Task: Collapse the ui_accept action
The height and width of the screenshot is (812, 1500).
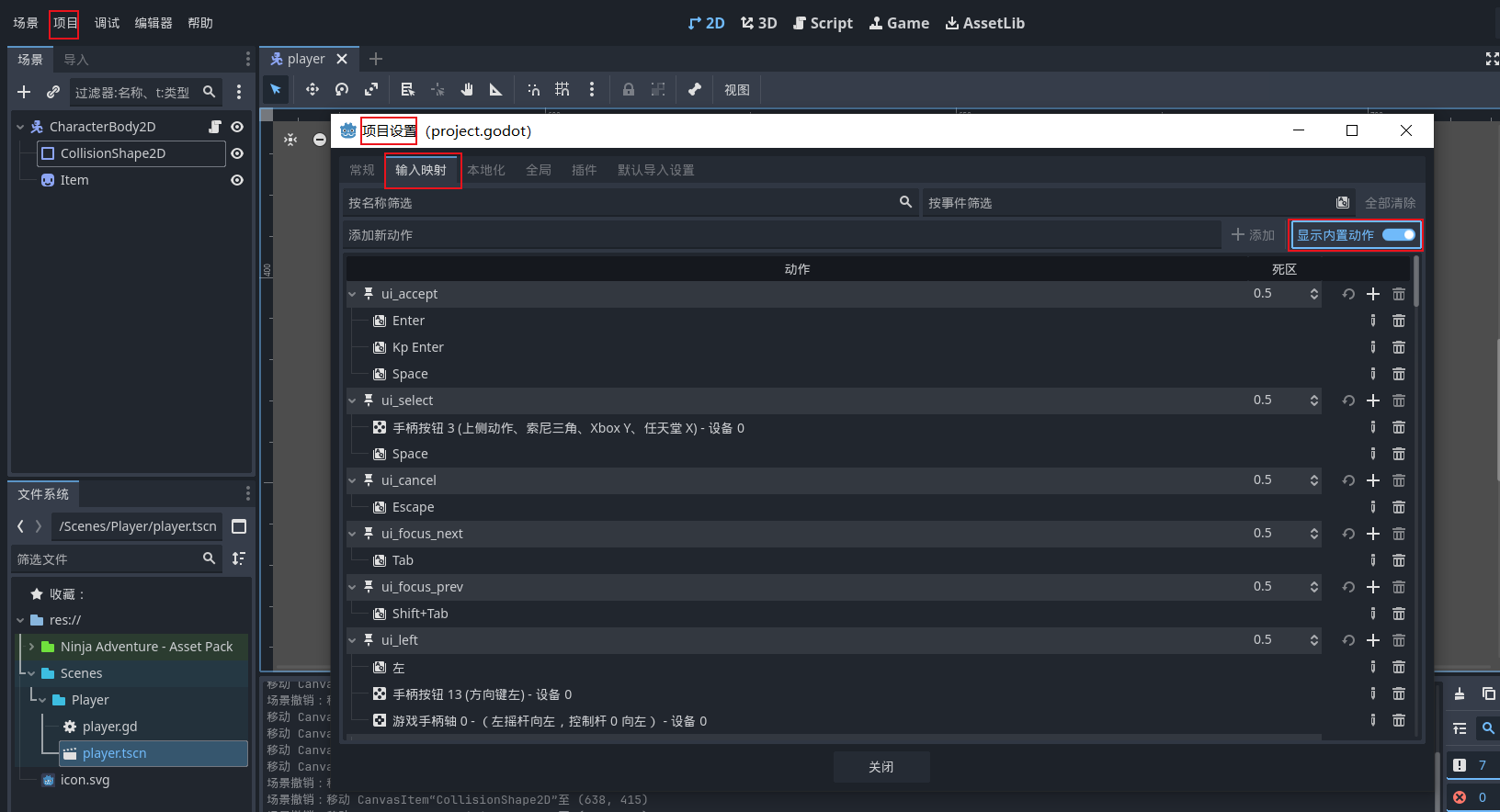Action: coord(352,294)
